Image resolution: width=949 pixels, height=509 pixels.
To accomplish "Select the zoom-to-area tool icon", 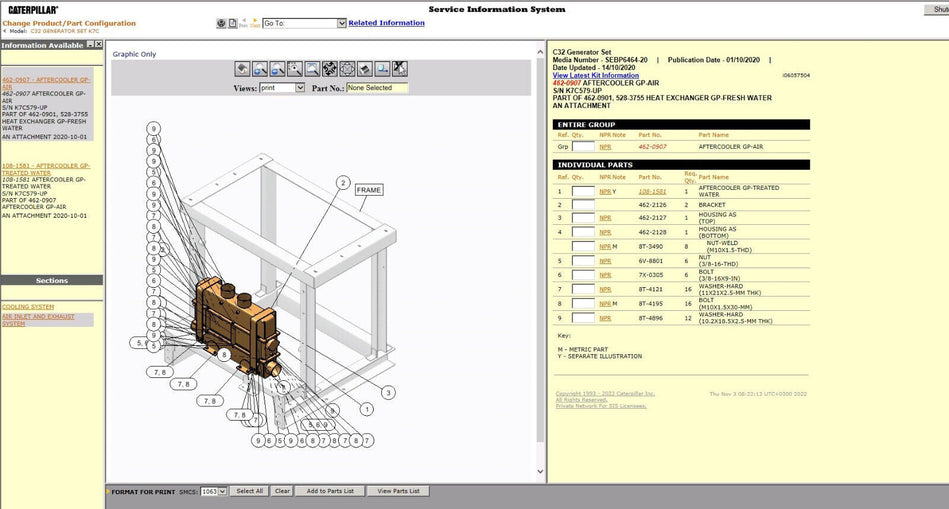I will pos(295,69).
